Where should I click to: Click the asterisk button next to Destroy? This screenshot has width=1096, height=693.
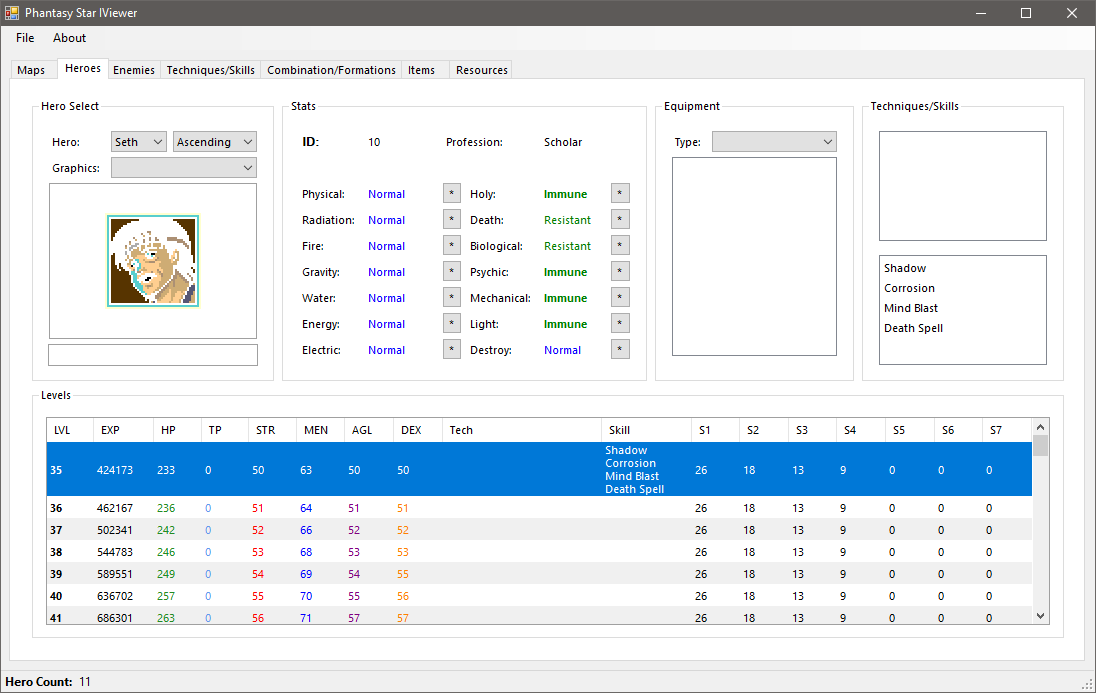(620, 349)
